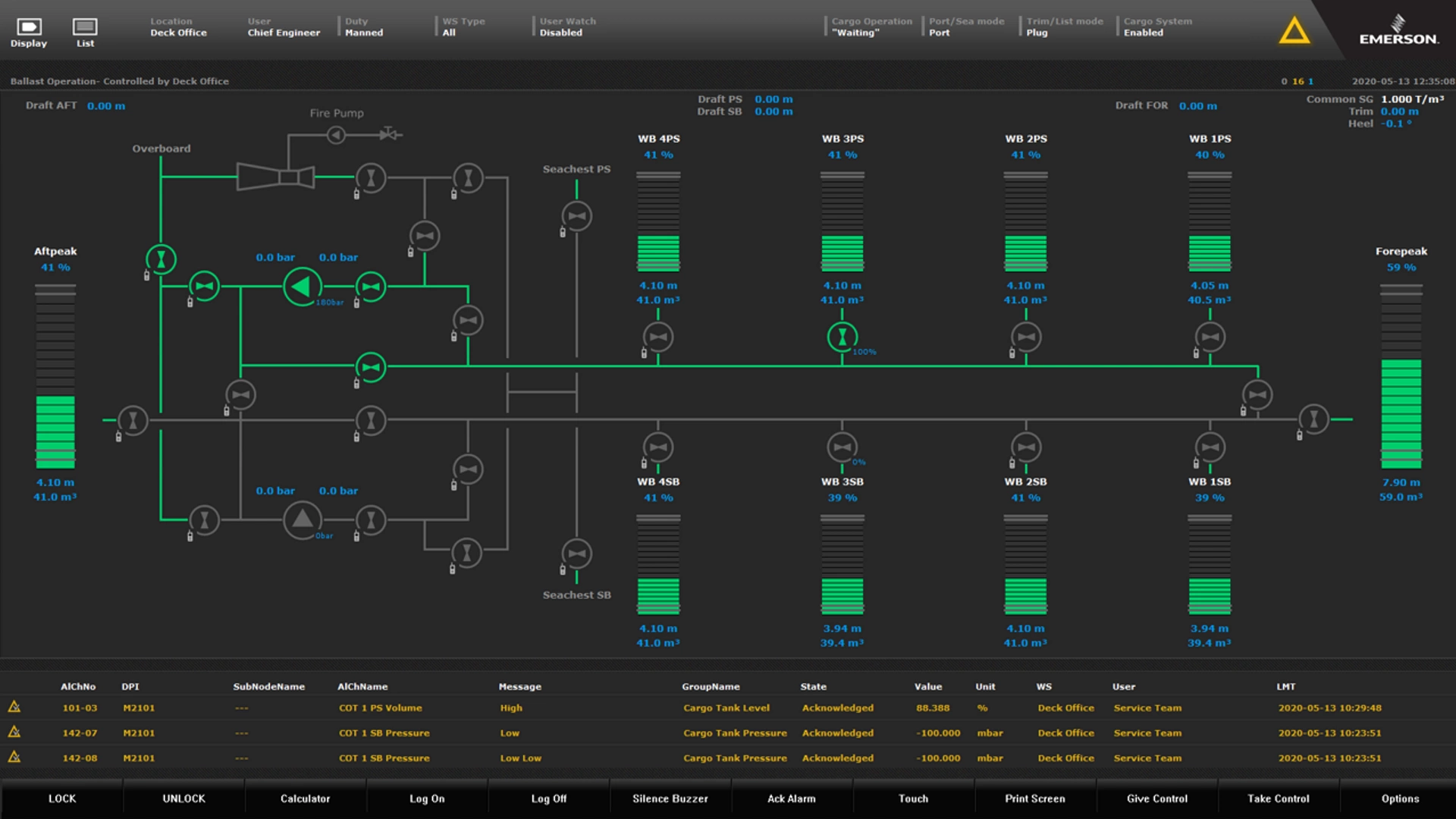This screenshot has width=1456, height=819.
Task: Click the warning icon on alarm 101-03
Action: pyautogui.click(x=15, y=708)
